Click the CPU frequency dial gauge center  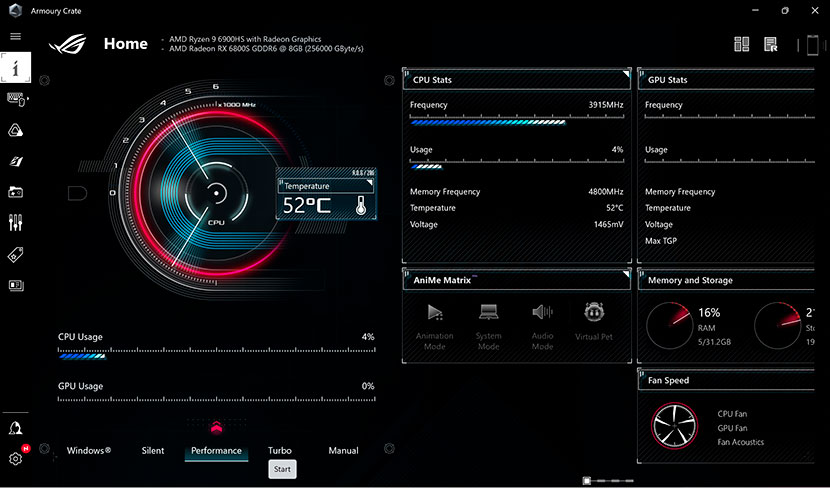click(x=216, y=193)
